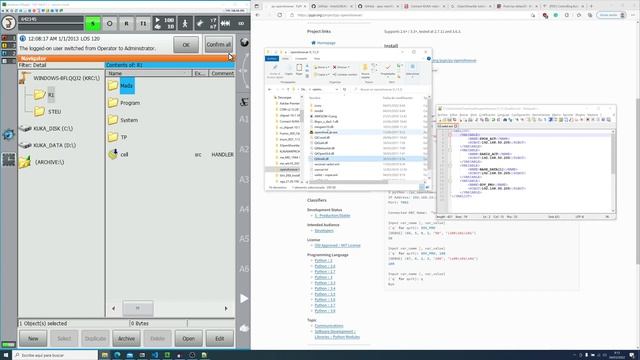Click the A1 axis jog key
Image resolution: width=640 pixels, height=360 pixels.
coord(244,119)
